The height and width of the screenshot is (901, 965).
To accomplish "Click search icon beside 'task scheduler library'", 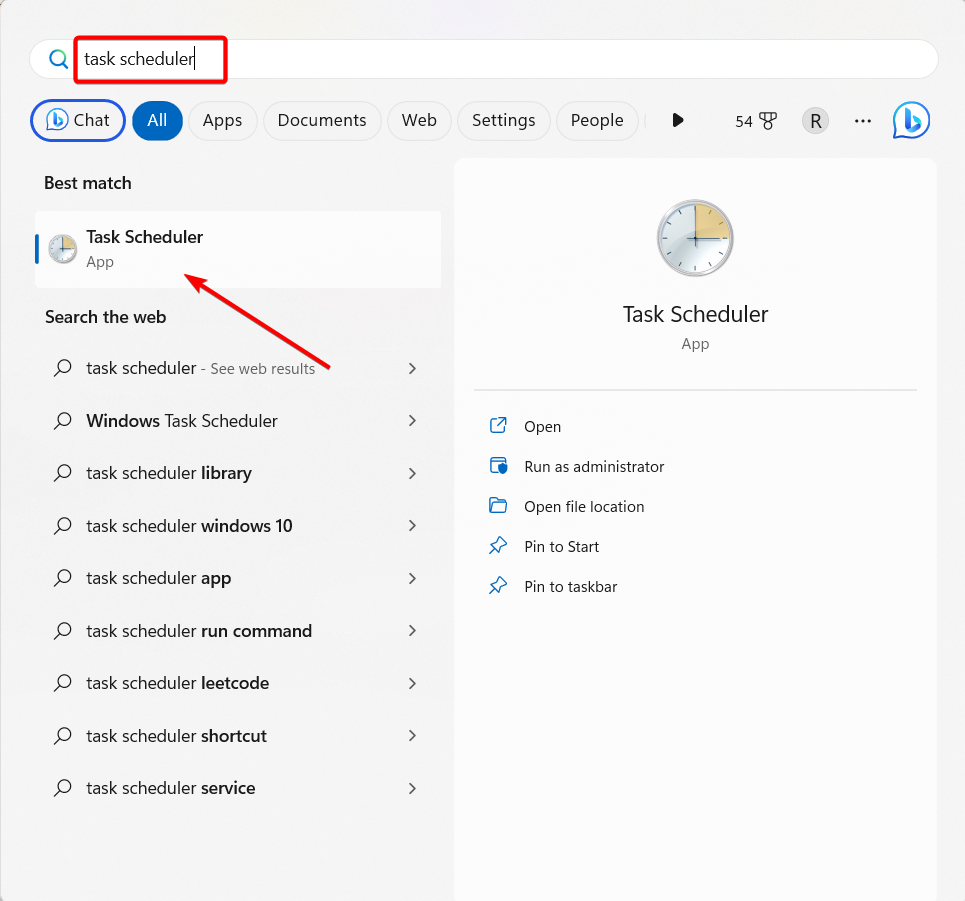I will pos(63,473).
